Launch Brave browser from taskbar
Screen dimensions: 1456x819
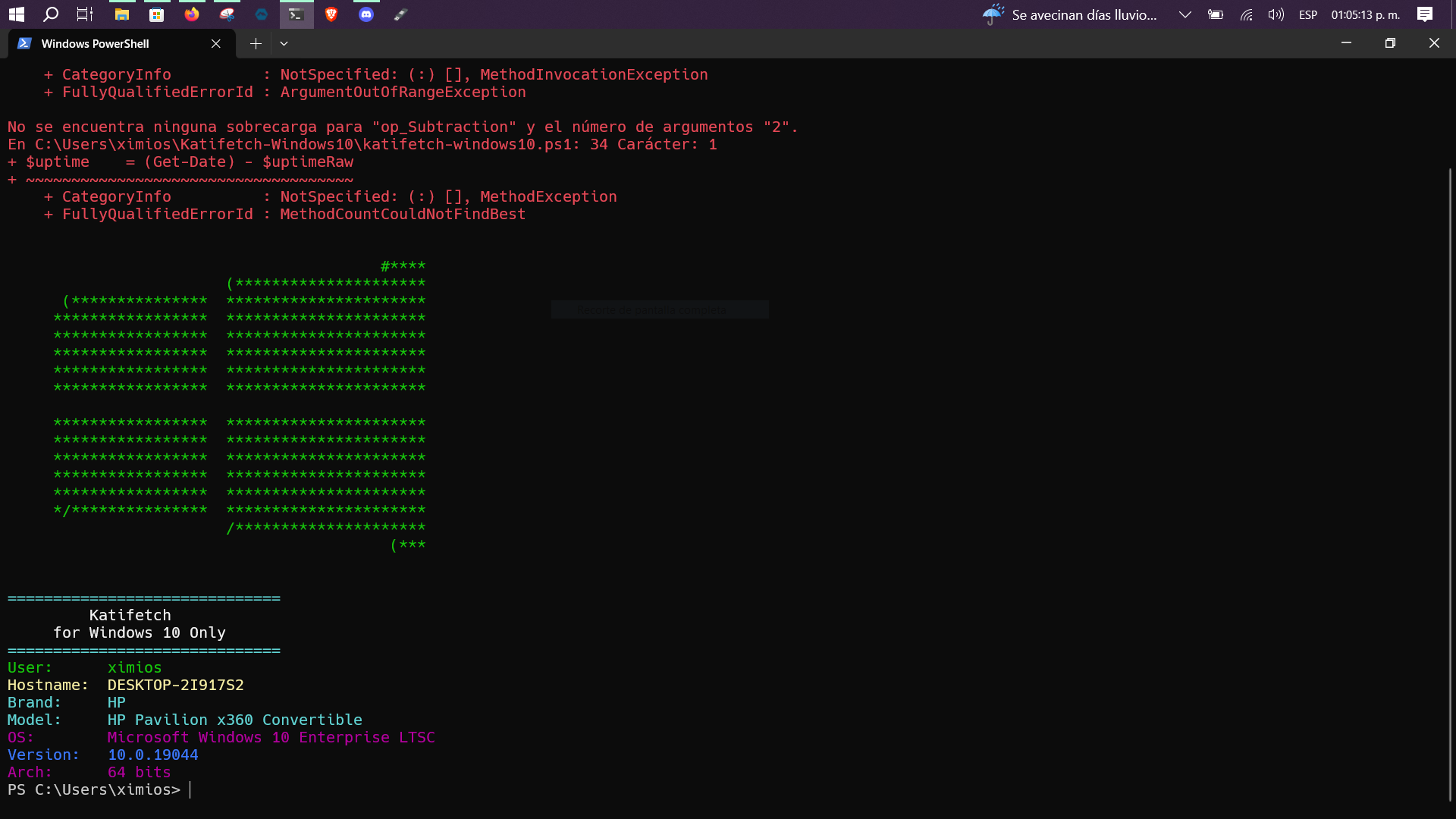click(331, 14)
